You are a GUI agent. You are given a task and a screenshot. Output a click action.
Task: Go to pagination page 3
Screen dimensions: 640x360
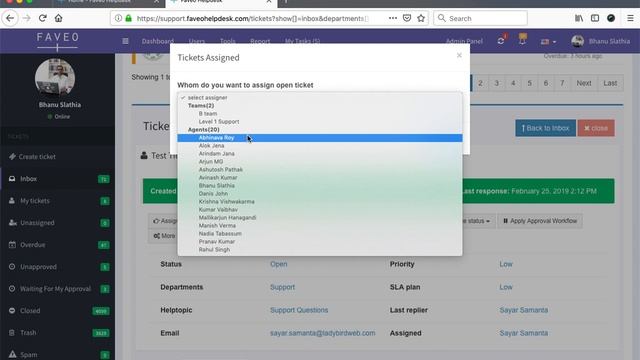point(497,83)
